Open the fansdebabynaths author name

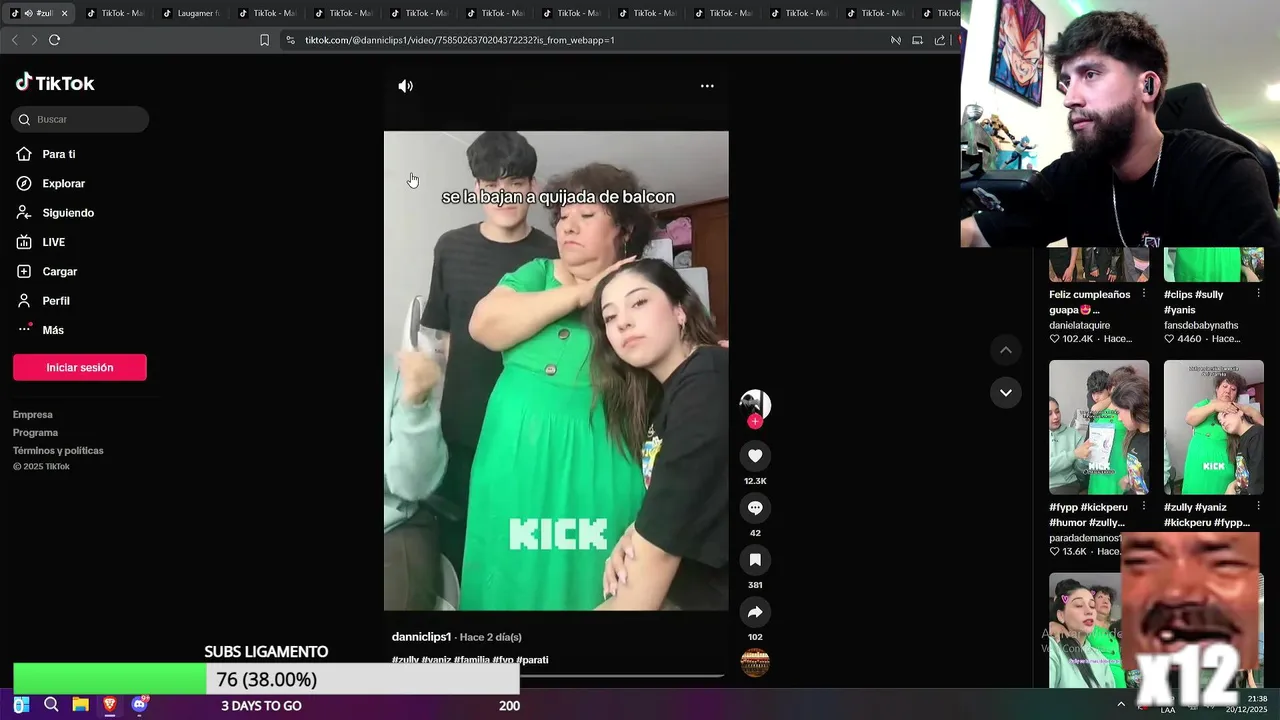(1201, 326)
